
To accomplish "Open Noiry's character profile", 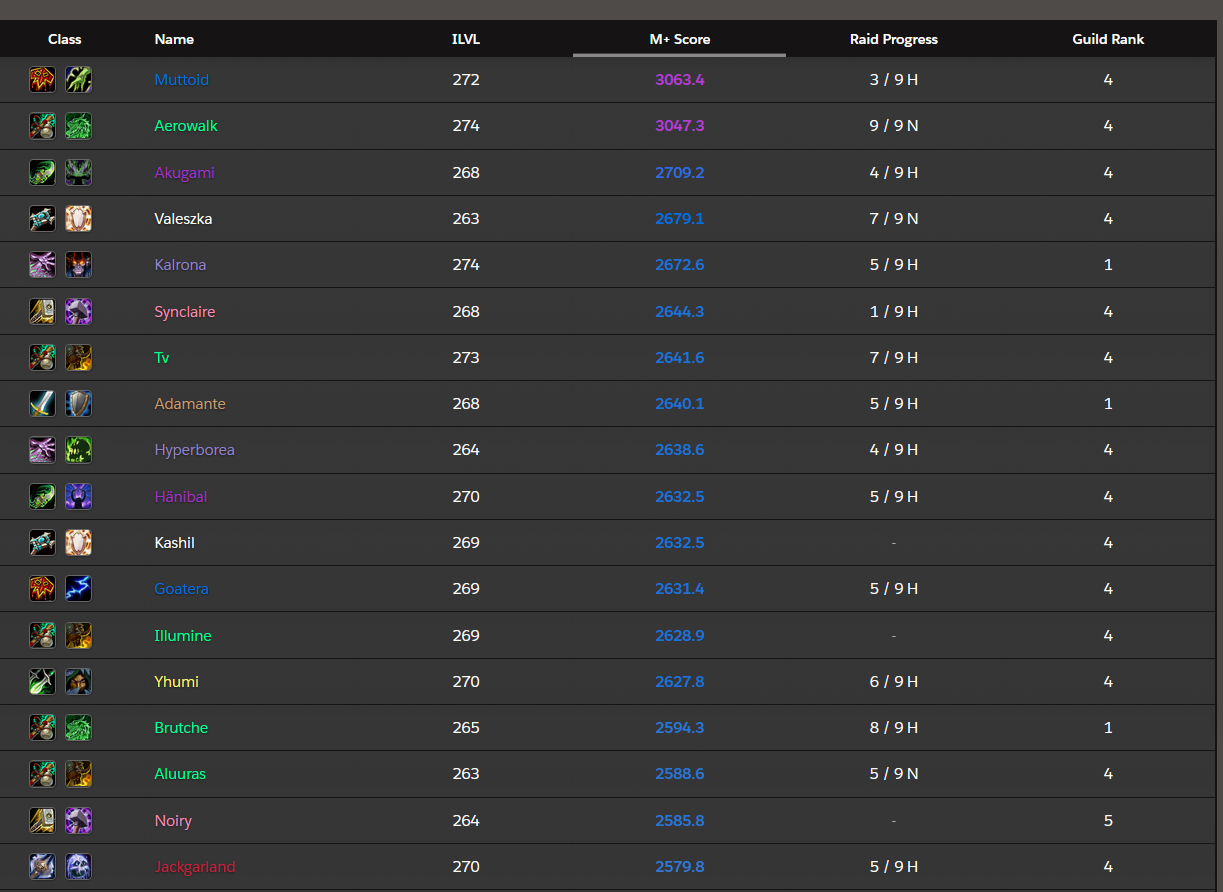I will click(173, 820).
